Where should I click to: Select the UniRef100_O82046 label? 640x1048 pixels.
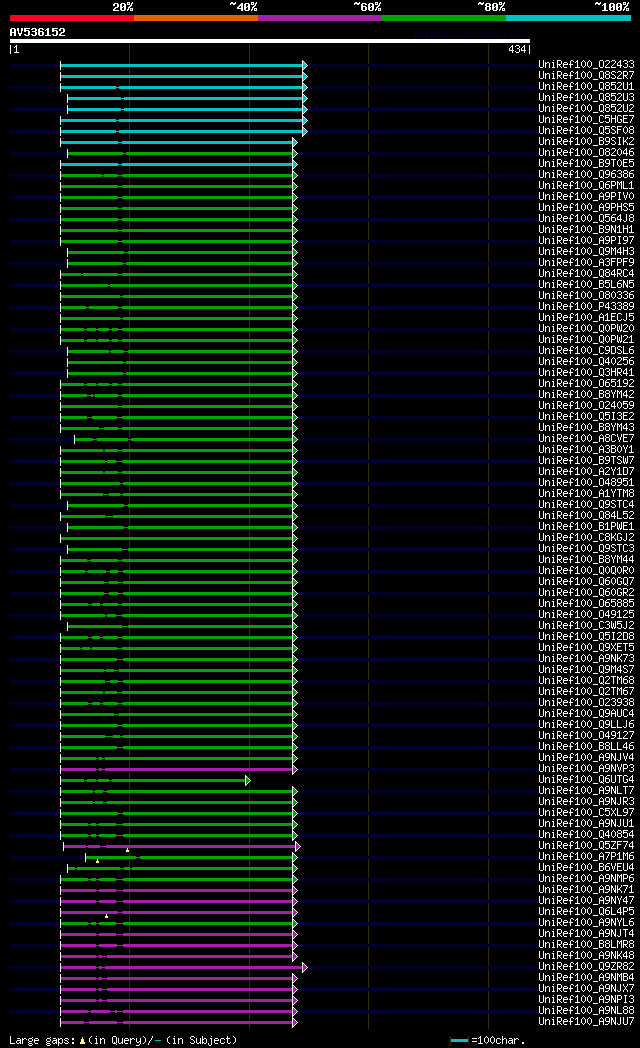pos(586,153)
